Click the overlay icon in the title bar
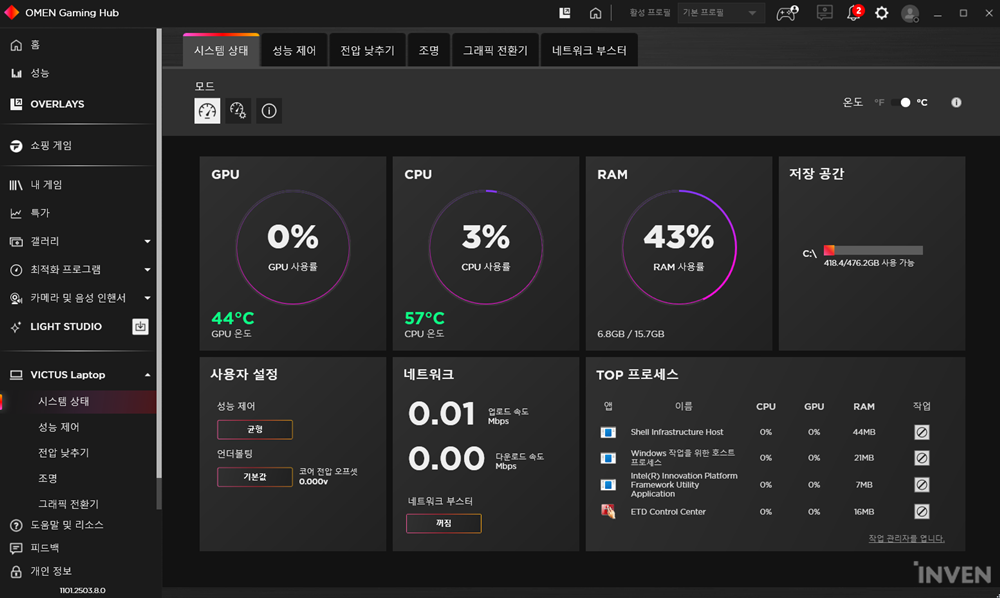The height and width of the screenshot is (598, 1000). pos(564,13)
